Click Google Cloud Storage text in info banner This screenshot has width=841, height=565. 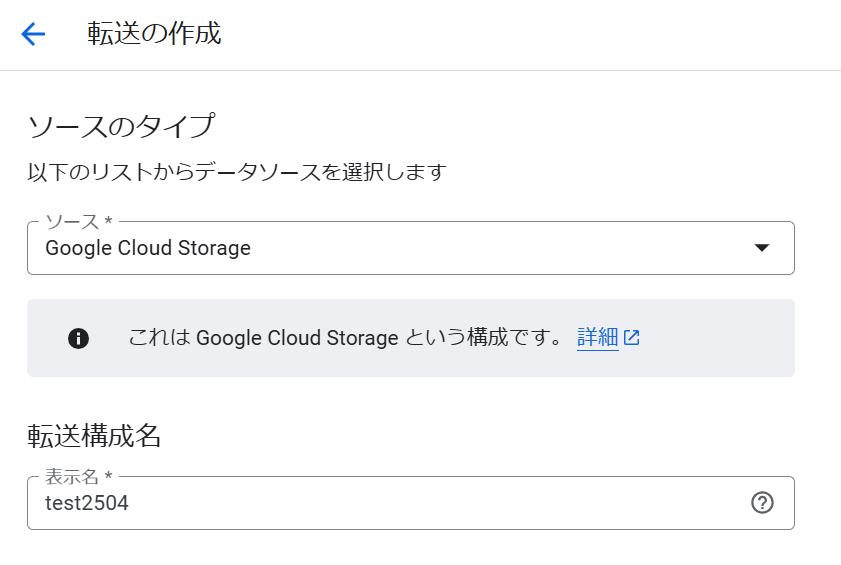click(297, 338)
